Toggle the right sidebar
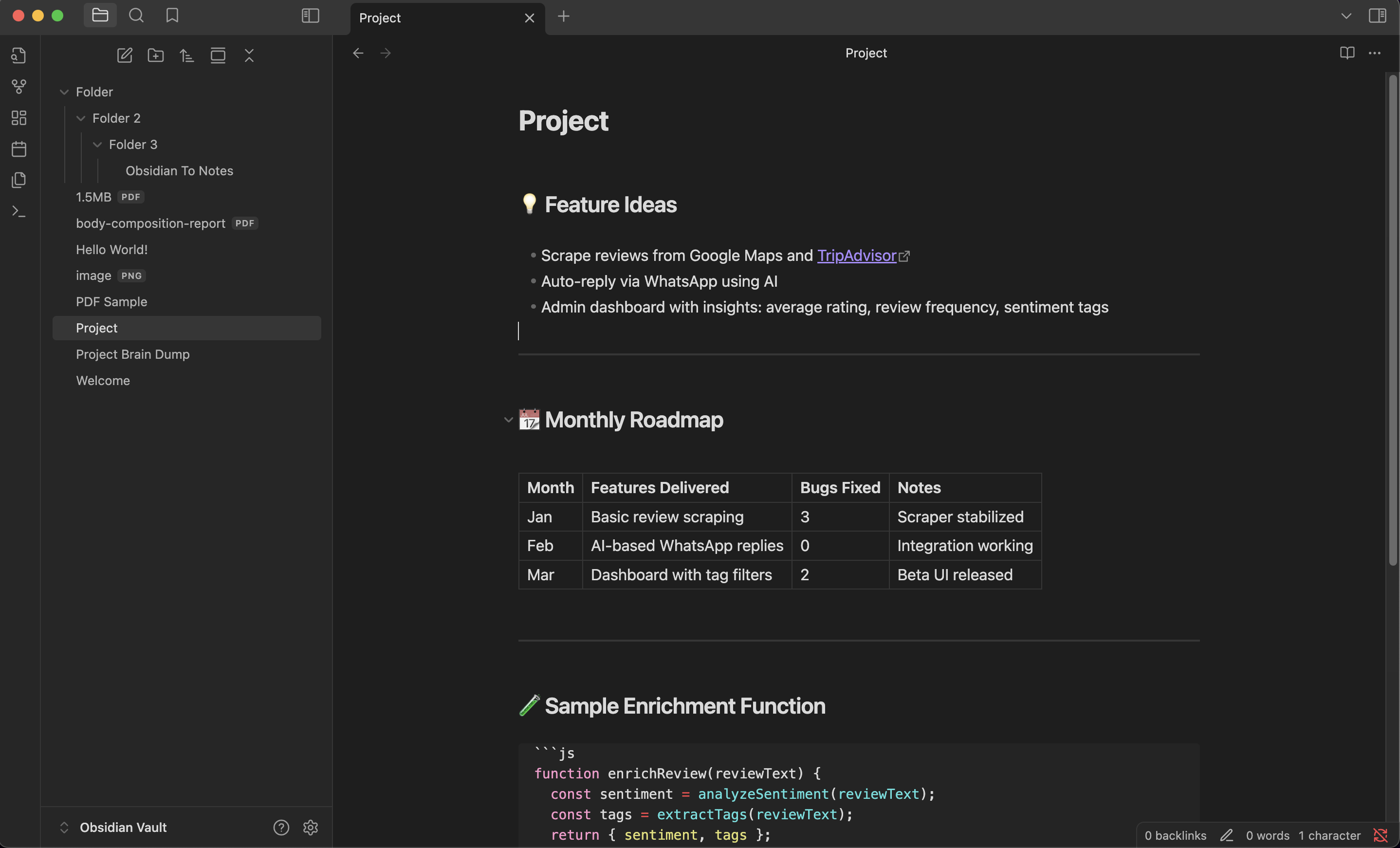1400x848 pixels. click(1377, 16)
